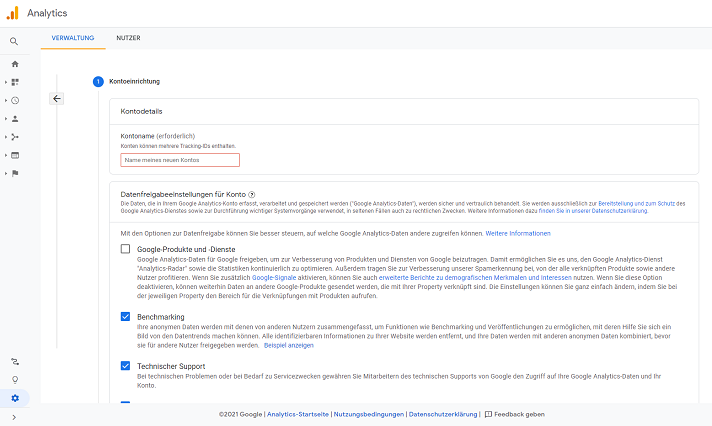Expand the Acquisition section arrow
Image resolution: width=712 pixels, height=426 pixels.
pos(6,137)
